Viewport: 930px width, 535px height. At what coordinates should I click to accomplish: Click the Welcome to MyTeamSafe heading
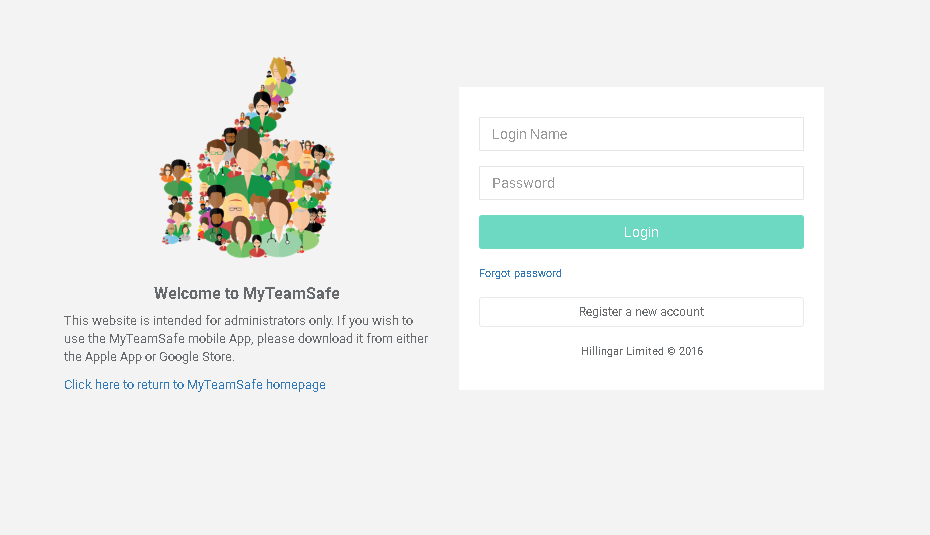247,293
